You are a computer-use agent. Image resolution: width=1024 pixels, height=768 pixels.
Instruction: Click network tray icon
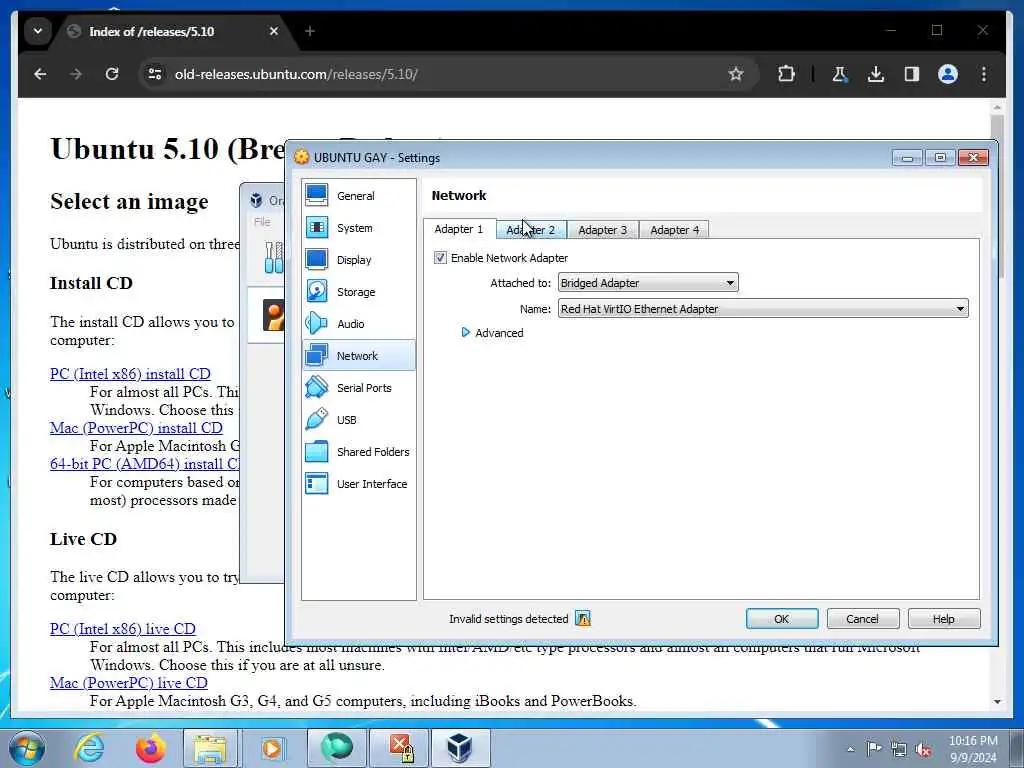(x=899, y=749)
